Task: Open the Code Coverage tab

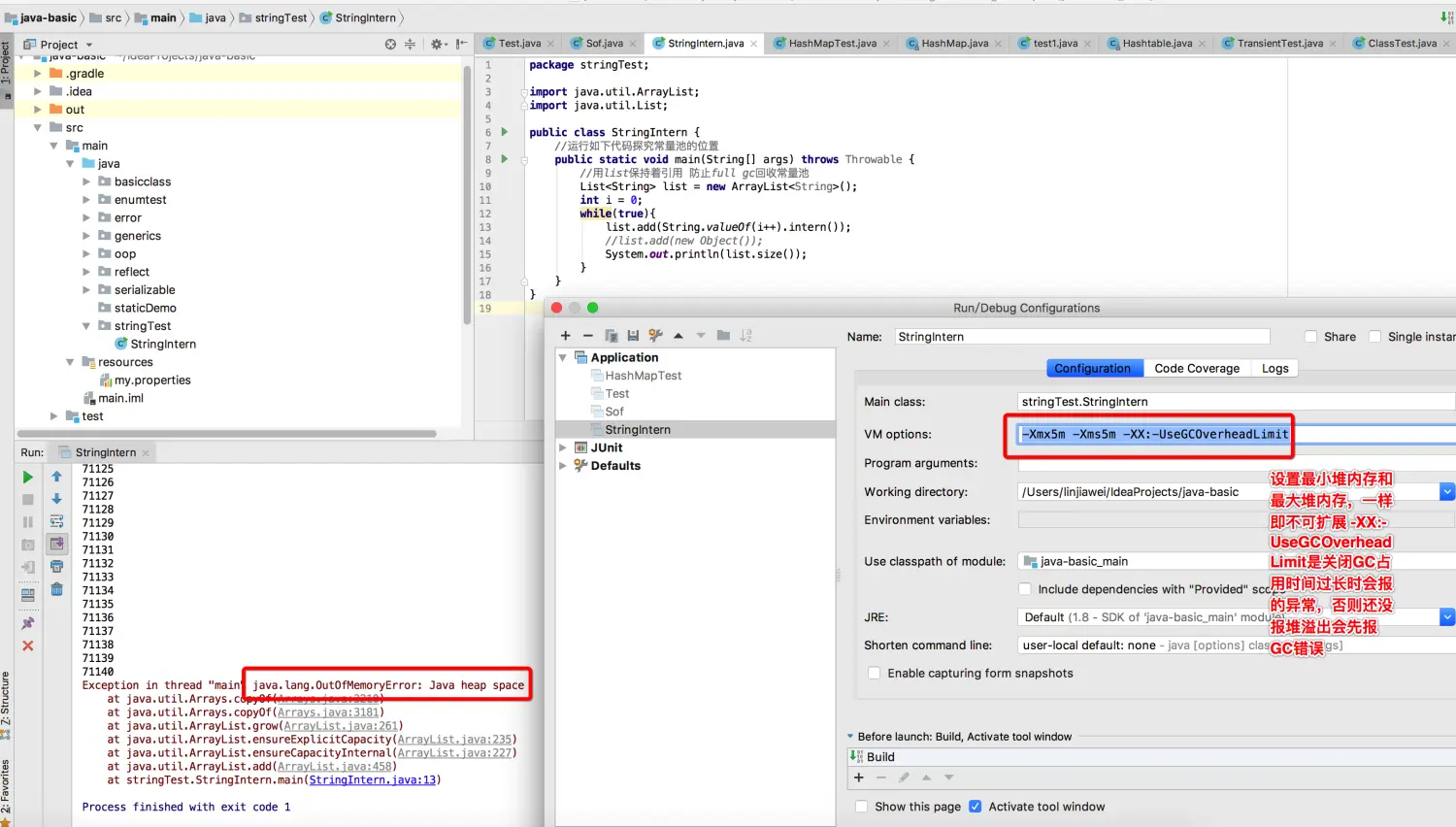Action: coord(1196,369)
